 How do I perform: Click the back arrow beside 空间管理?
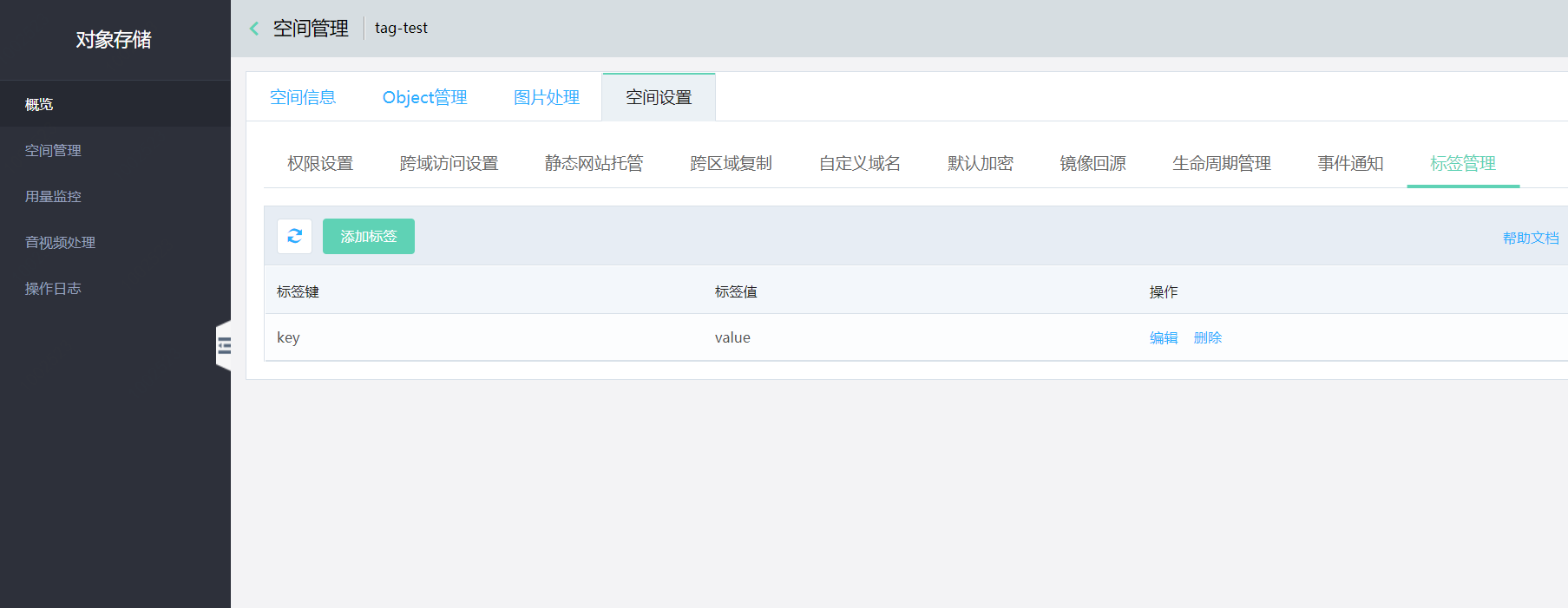(254, 29)
